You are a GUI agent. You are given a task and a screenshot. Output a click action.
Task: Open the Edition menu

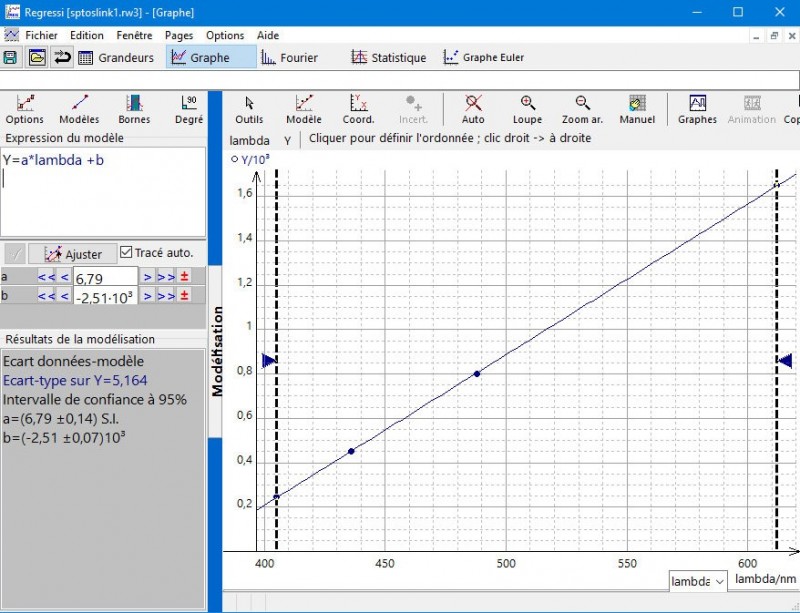pyautogui.click(x=87, y=35)
